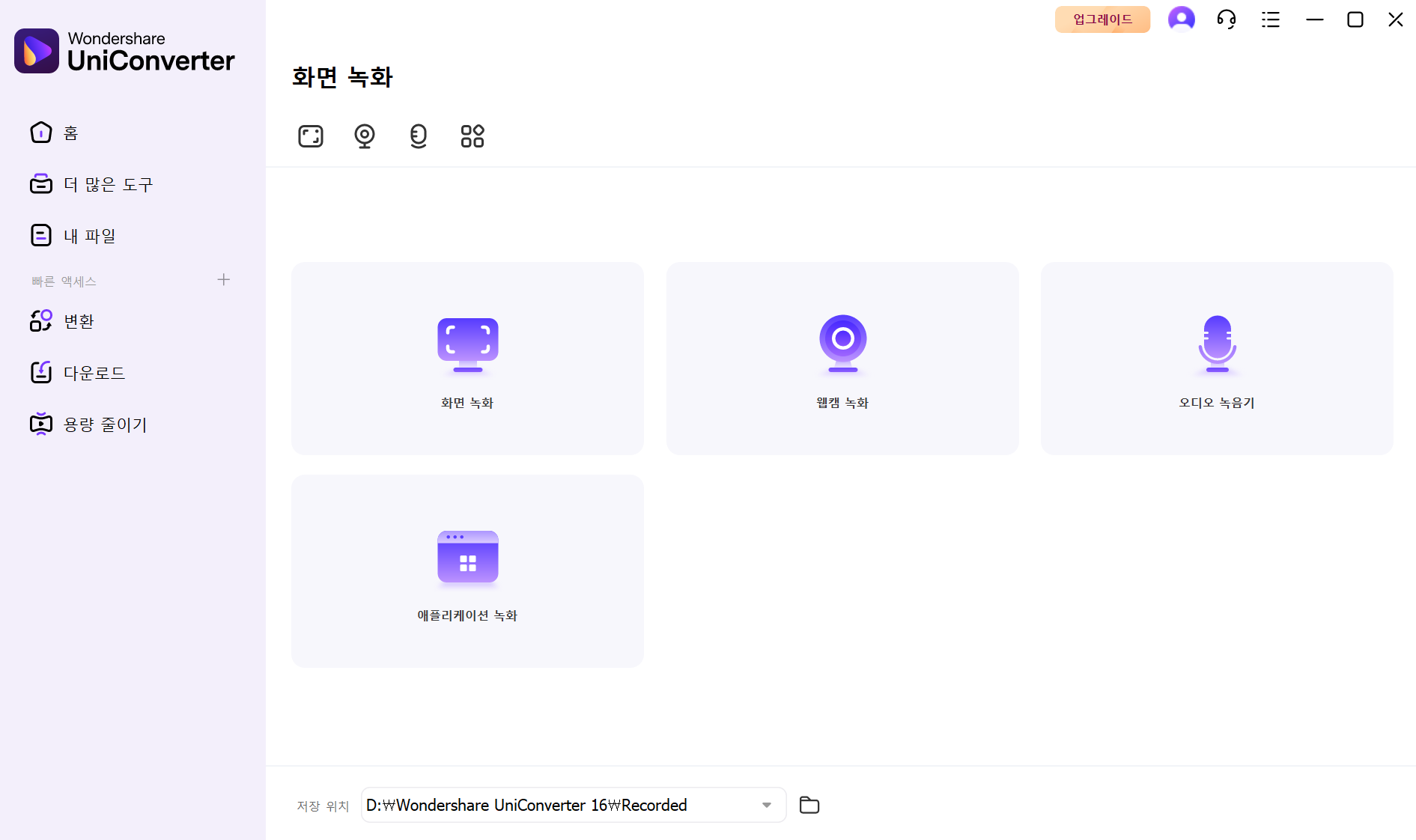Click the screen recording toolbar icon
Image resolution: width=1416 pixels, height=840 pixels.
(x=311, y=136)
